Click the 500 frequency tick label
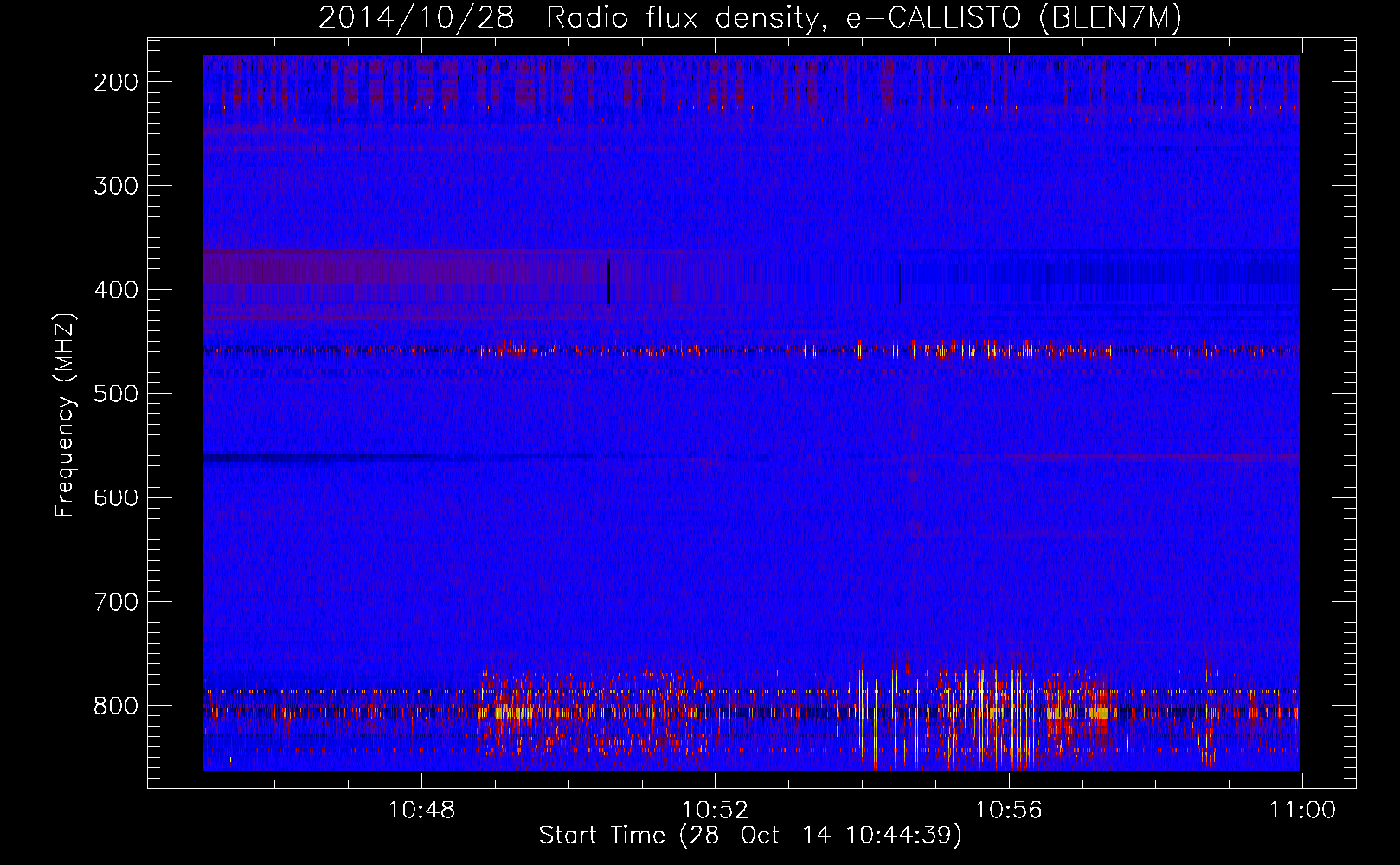Viewport: 1400px width, 865px height. pyautogui.click(x=115, y=394)
